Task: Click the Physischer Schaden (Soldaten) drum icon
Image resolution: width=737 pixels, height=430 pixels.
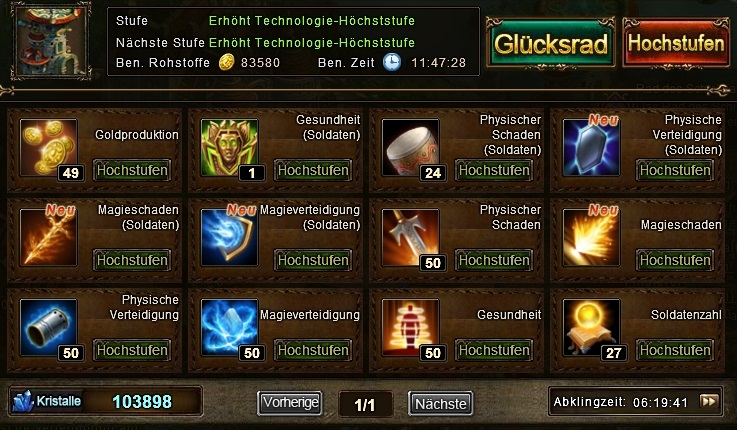Action: click(410, 147)
